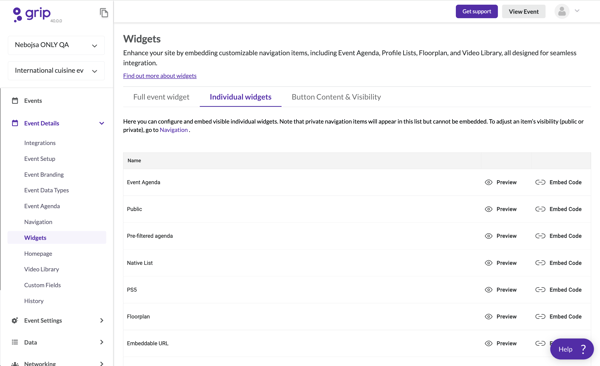
Task: Open Integrations in the sidebar
Action: [40, 143]
